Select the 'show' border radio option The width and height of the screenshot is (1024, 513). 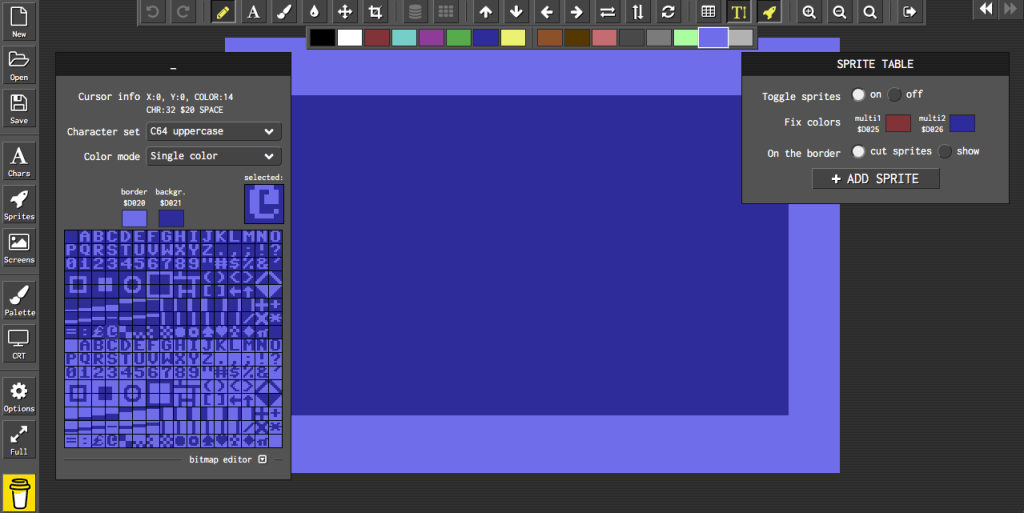[944, 151]
